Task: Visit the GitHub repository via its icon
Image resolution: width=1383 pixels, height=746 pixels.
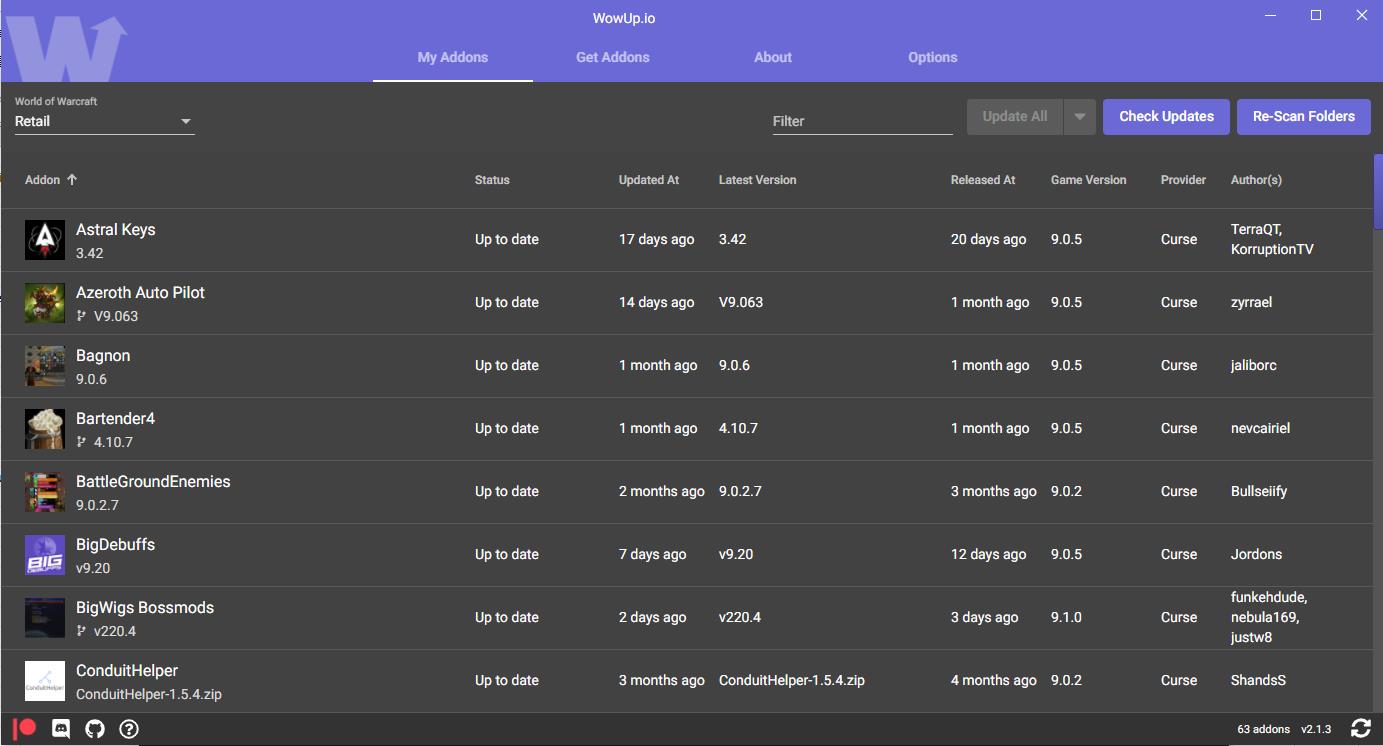Action: 94,729
